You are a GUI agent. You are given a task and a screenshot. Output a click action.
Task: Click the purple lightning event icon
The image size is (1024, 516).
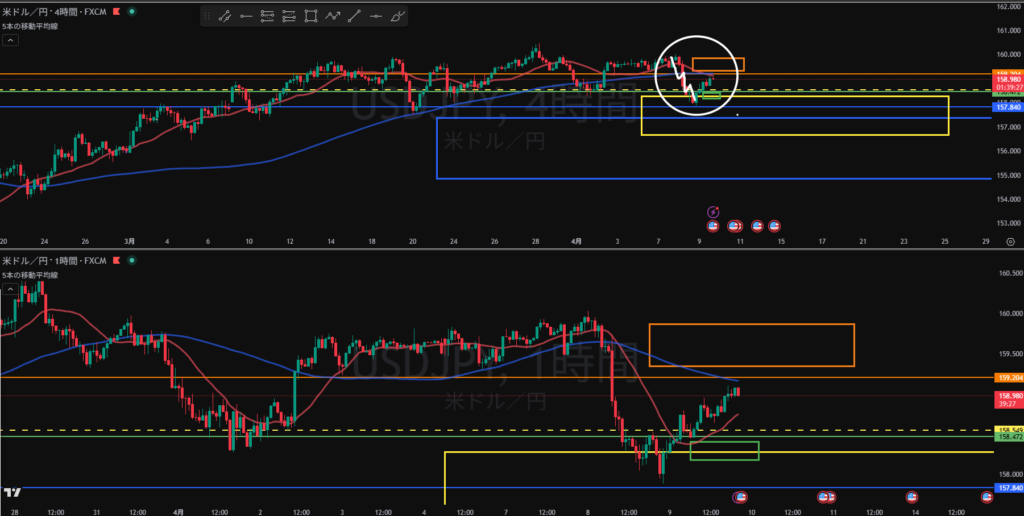pos(713,211)
